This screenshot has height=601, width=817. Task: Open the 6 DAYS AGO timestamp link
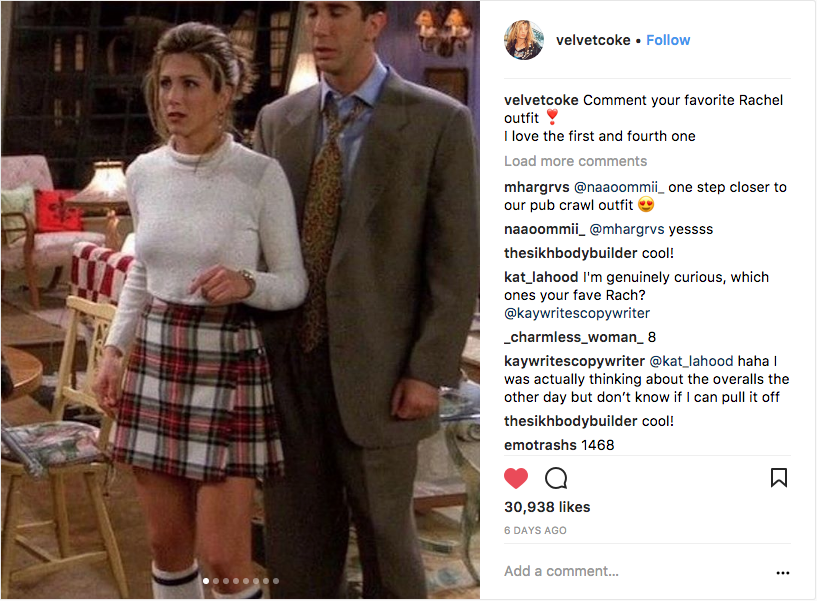pyautogui.click(x=535, y=530)
